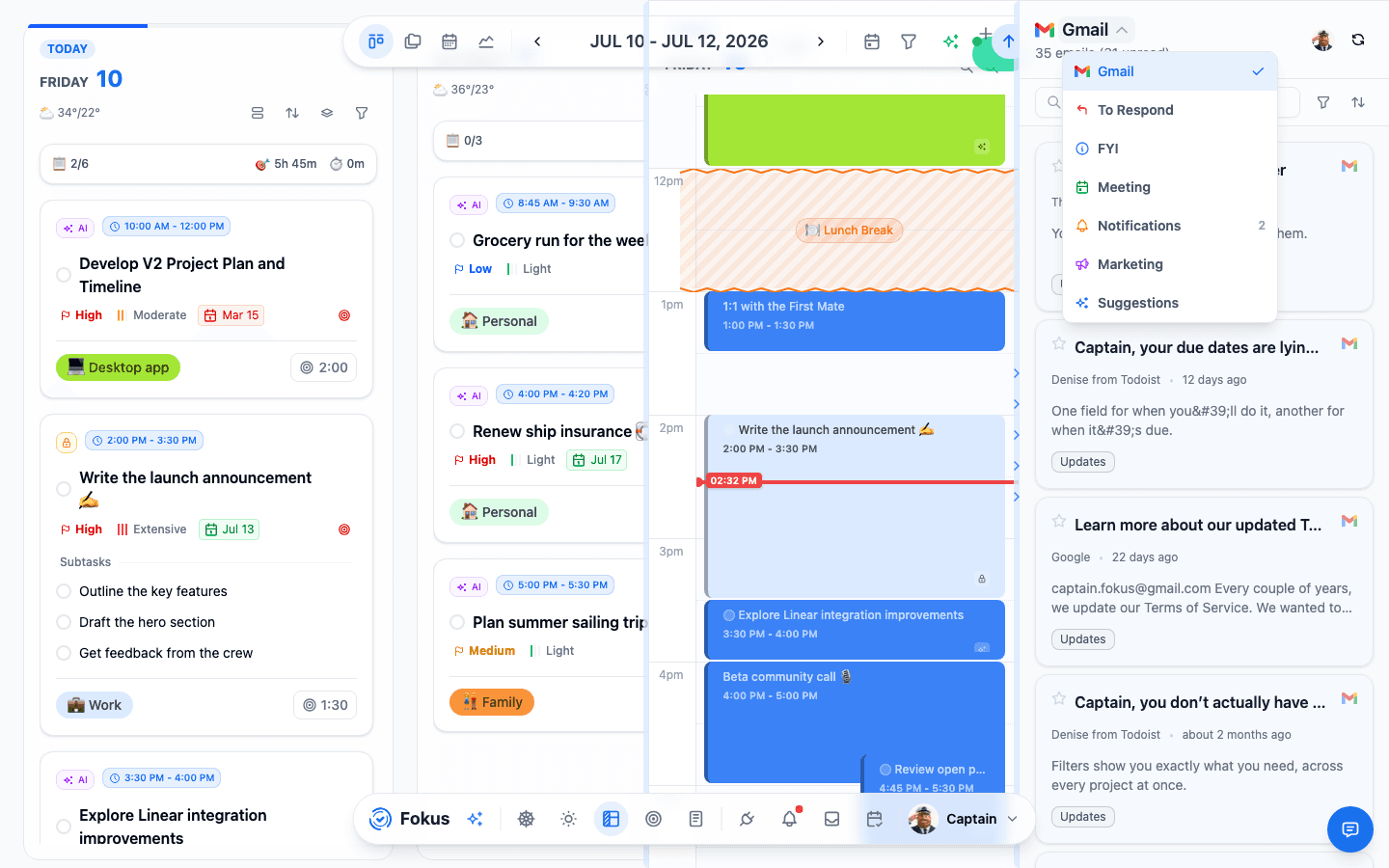1389x868 pixels.
Task: Select the planner layout icon in dock
Action: (612, 819)
